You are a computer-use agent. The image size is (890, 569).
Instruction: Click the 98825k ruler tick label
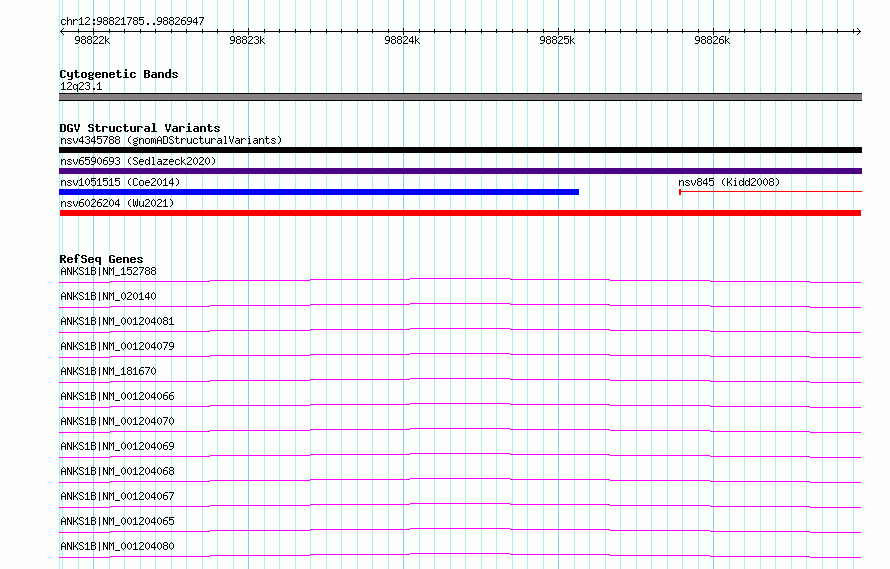(557, 40)
